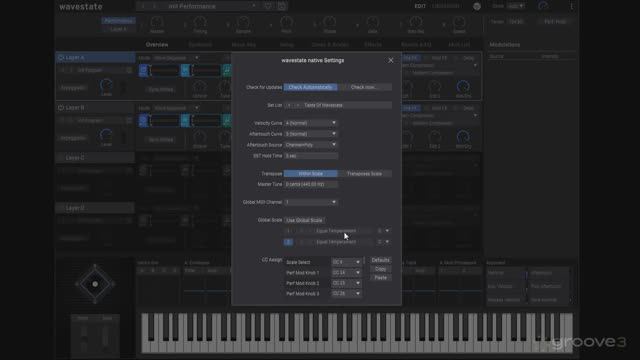Viewport: 640px width, 360px height.
Task: Click the SST Hold Time field
Action: tap(311, 156)
